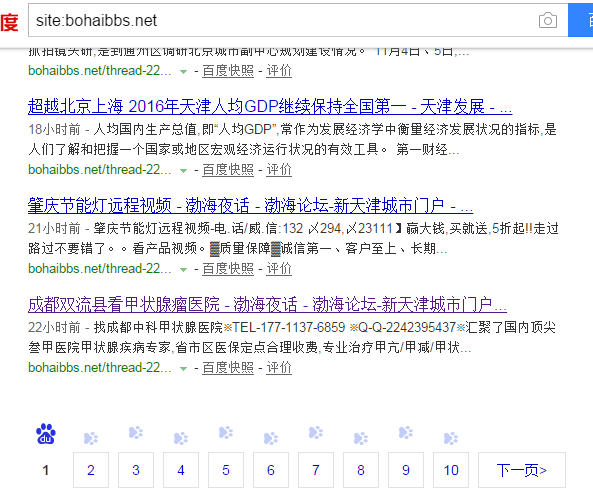Click the bohaibbs.net URL under the 成都双流县 result
Viewport: 593px width, 495px height.
click(100, 368)
